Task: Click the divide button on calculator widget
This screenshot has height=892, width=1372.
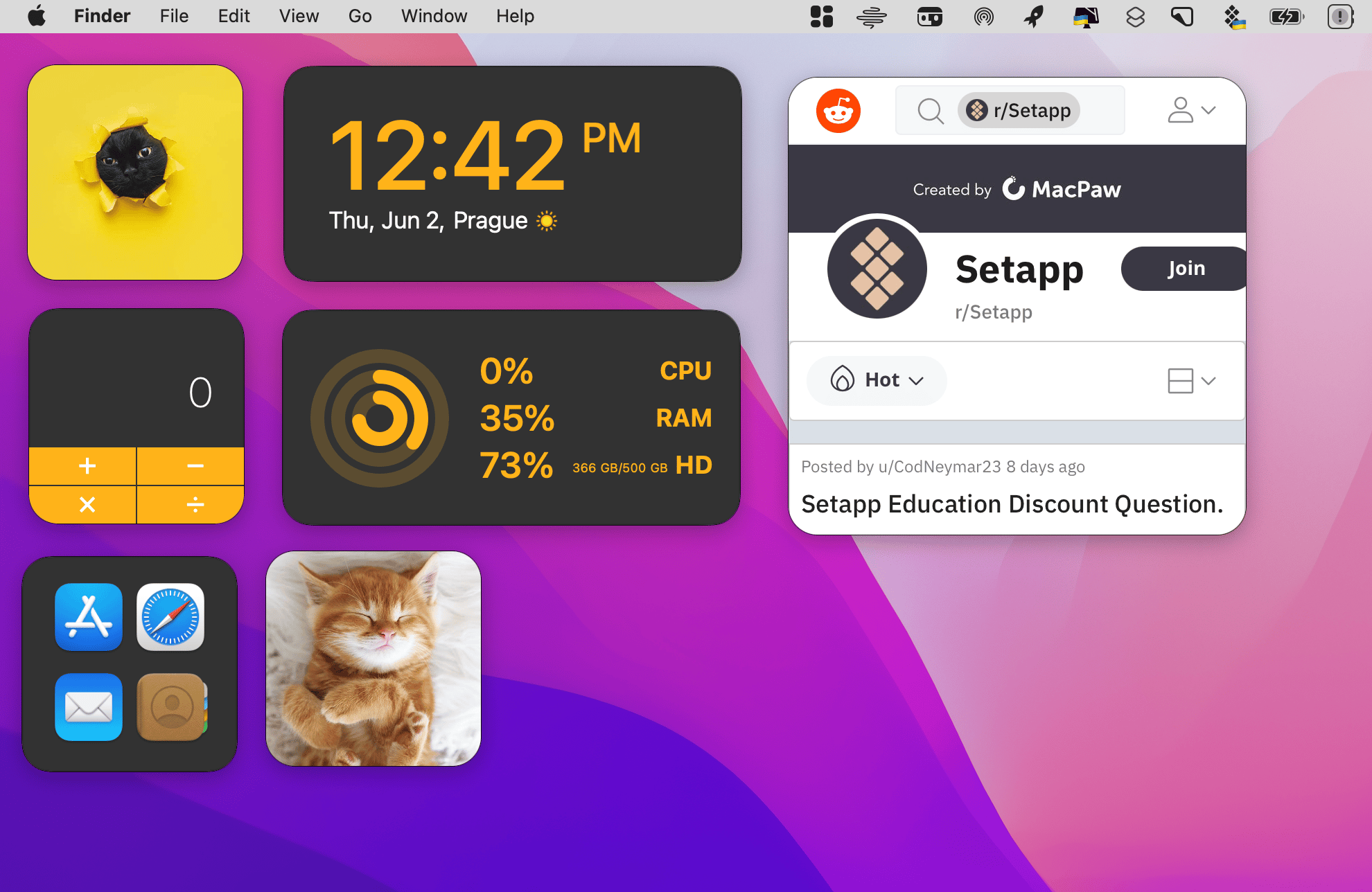Action: click(x=191, y=504)
